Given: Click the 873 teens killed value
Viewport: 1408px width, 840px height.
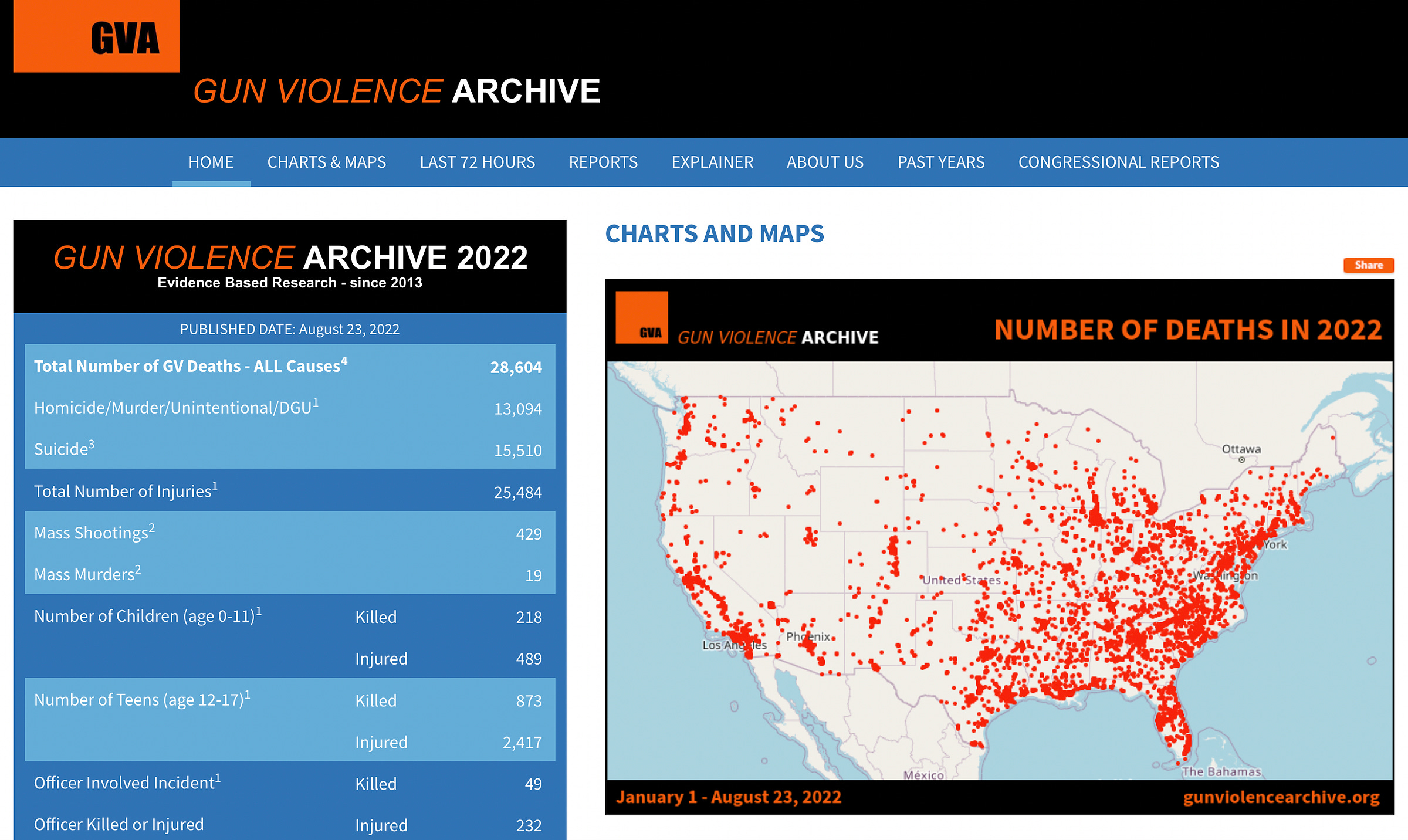Looking at the screenshot, I should [529, 701].
